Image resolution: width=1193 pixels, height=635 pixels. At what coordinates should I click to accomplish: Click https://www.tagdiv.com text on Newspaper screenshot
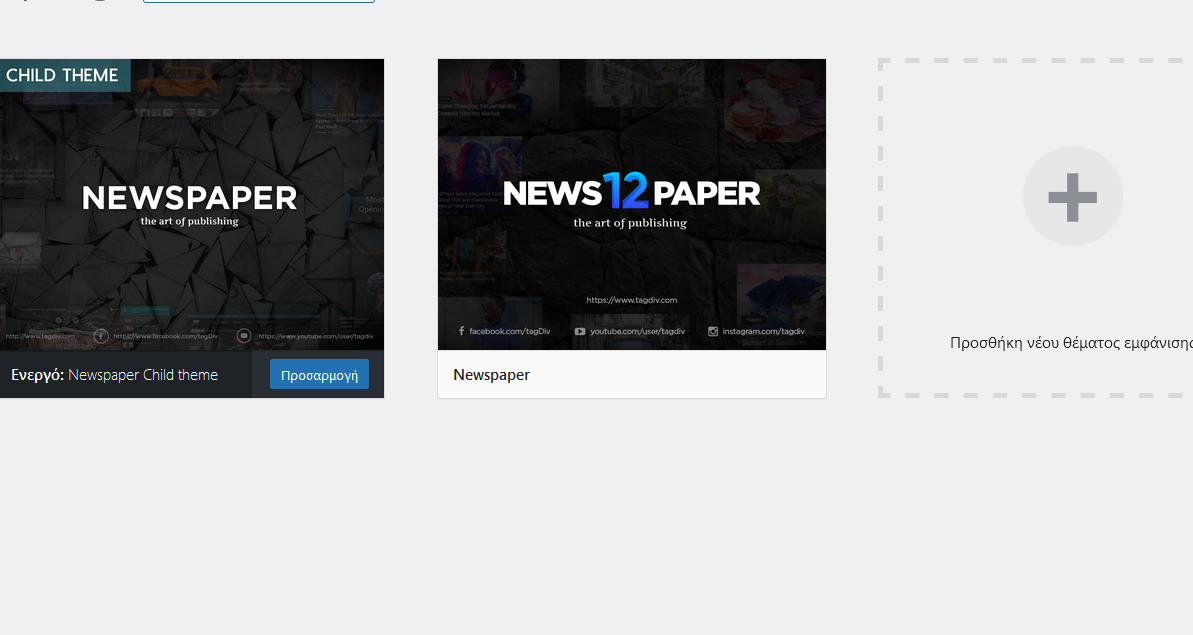point(631,300)
